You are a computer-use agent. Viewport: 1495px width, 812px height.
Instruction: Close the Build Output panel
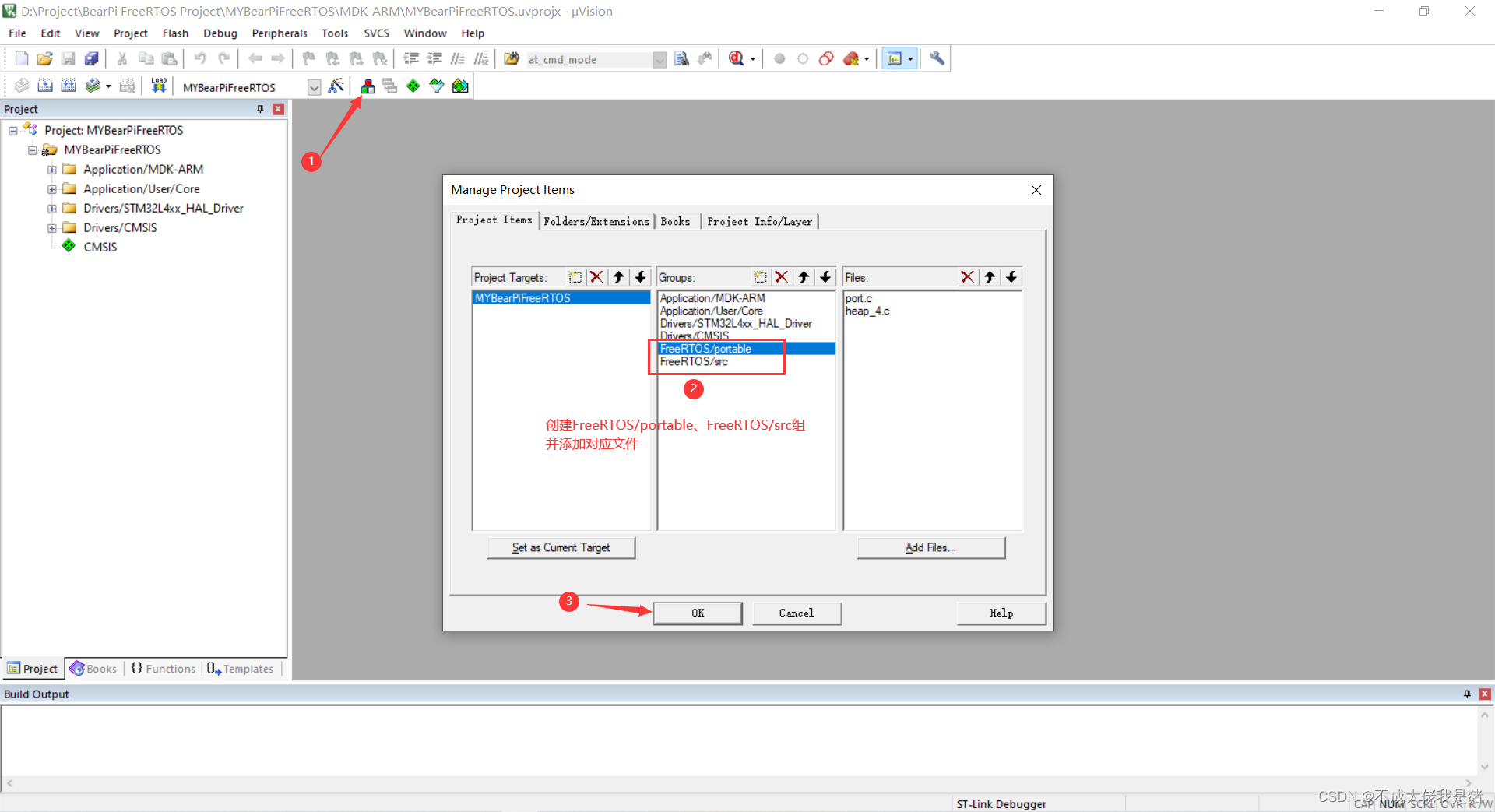(x=1485, y=694)
